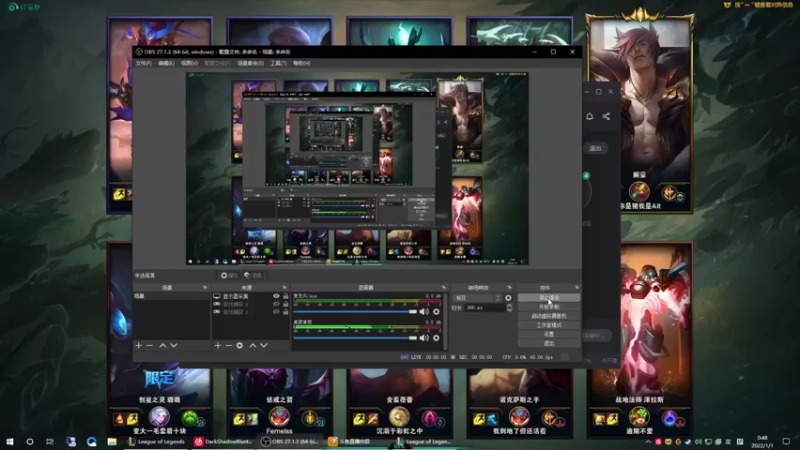
Task: Click transition duration 300 ms field
Action: [484, 308]
